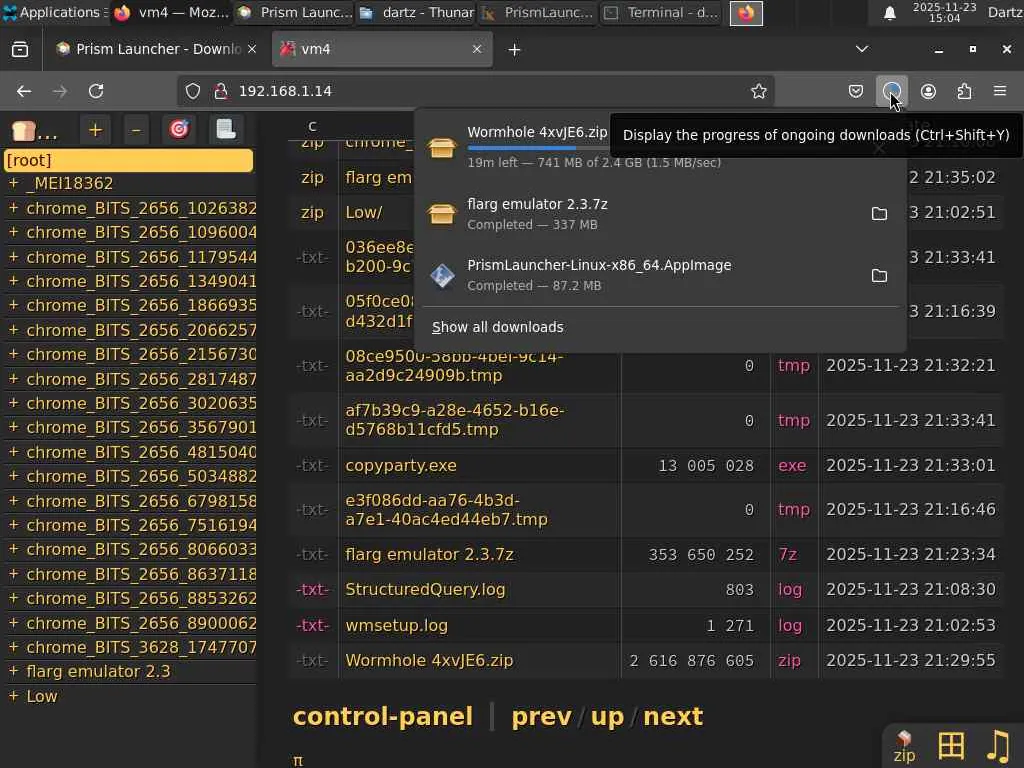1024x768 pixels.
Task: Open Wormhole 4xvJE6.zip in file list
Action: coord(429,660)
